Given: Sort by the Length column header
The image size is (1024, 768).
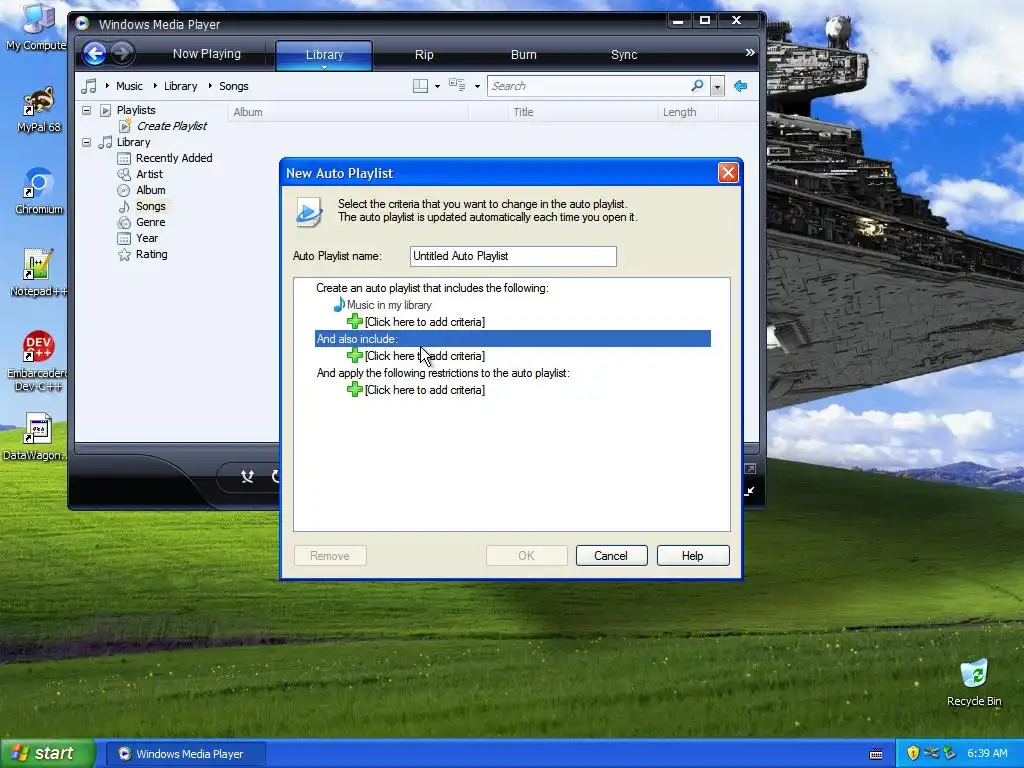Looking at the screenshot, I should 688,112.
